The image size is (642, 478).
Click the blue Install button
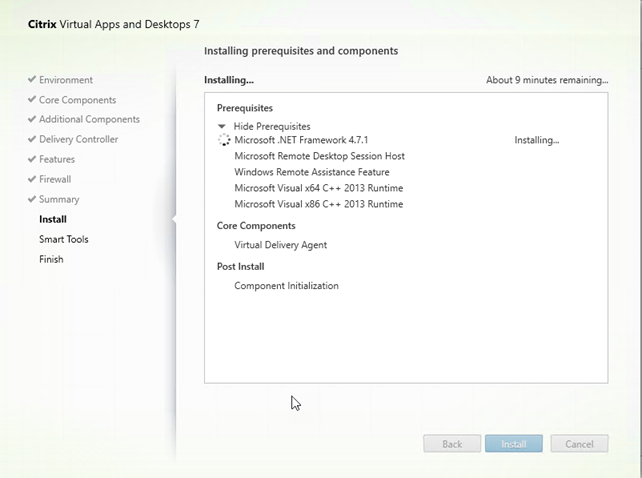tap(514, 444)
